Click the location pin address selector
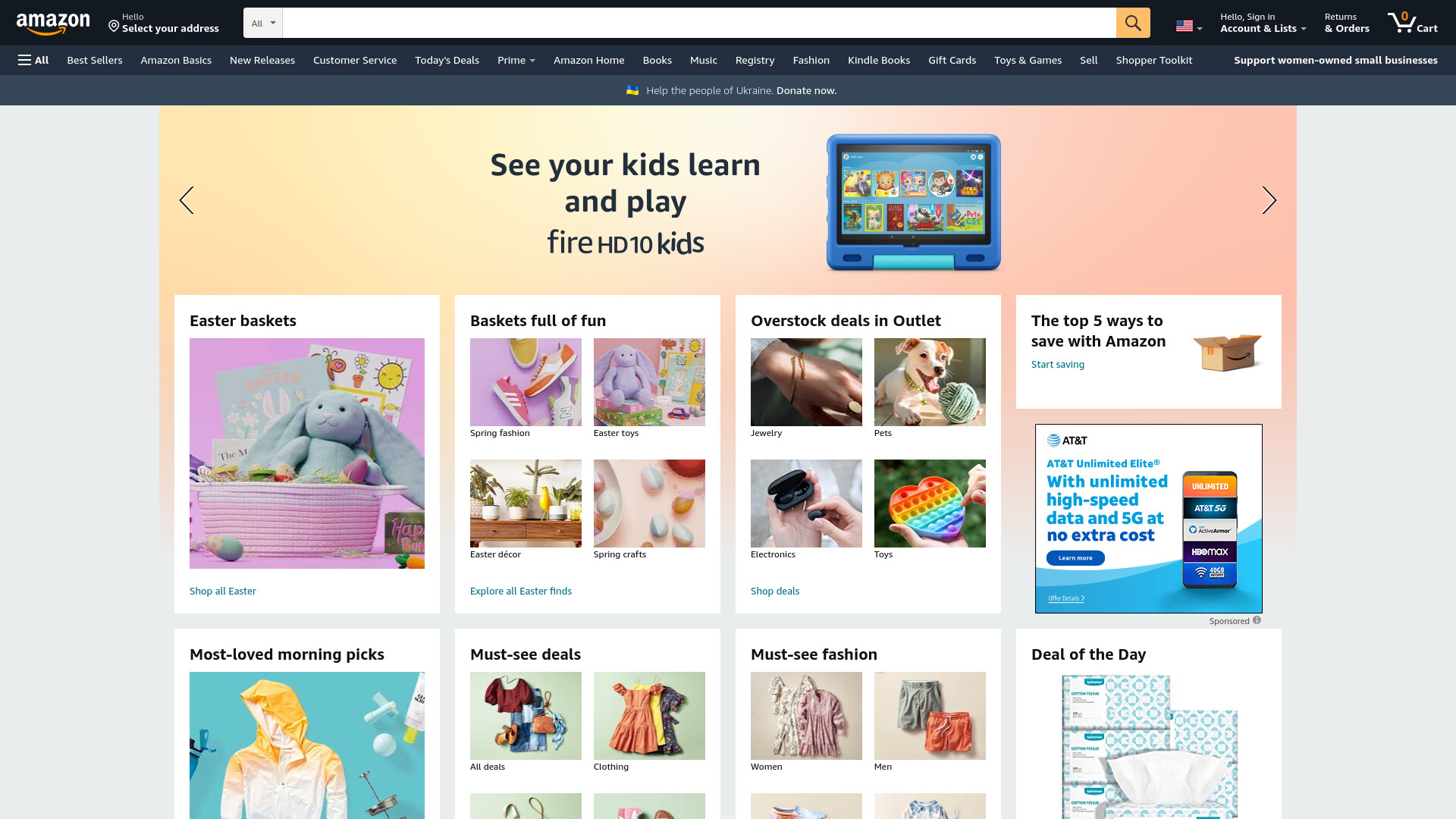Screen dimensions: 1456x819 coord(164,23)
